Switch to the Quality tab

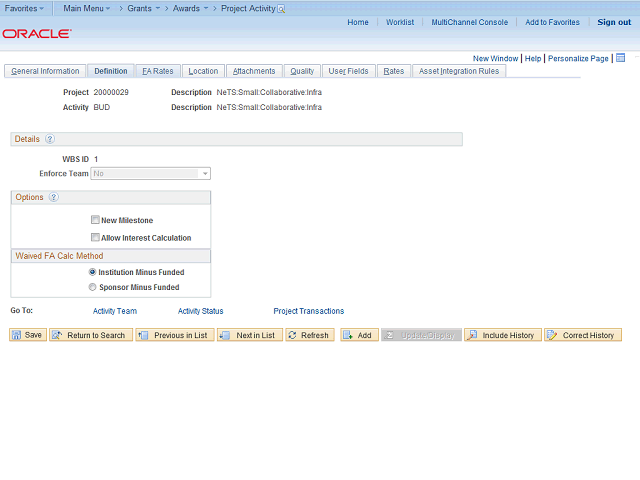pyautogui.click(x=302, y=71)
